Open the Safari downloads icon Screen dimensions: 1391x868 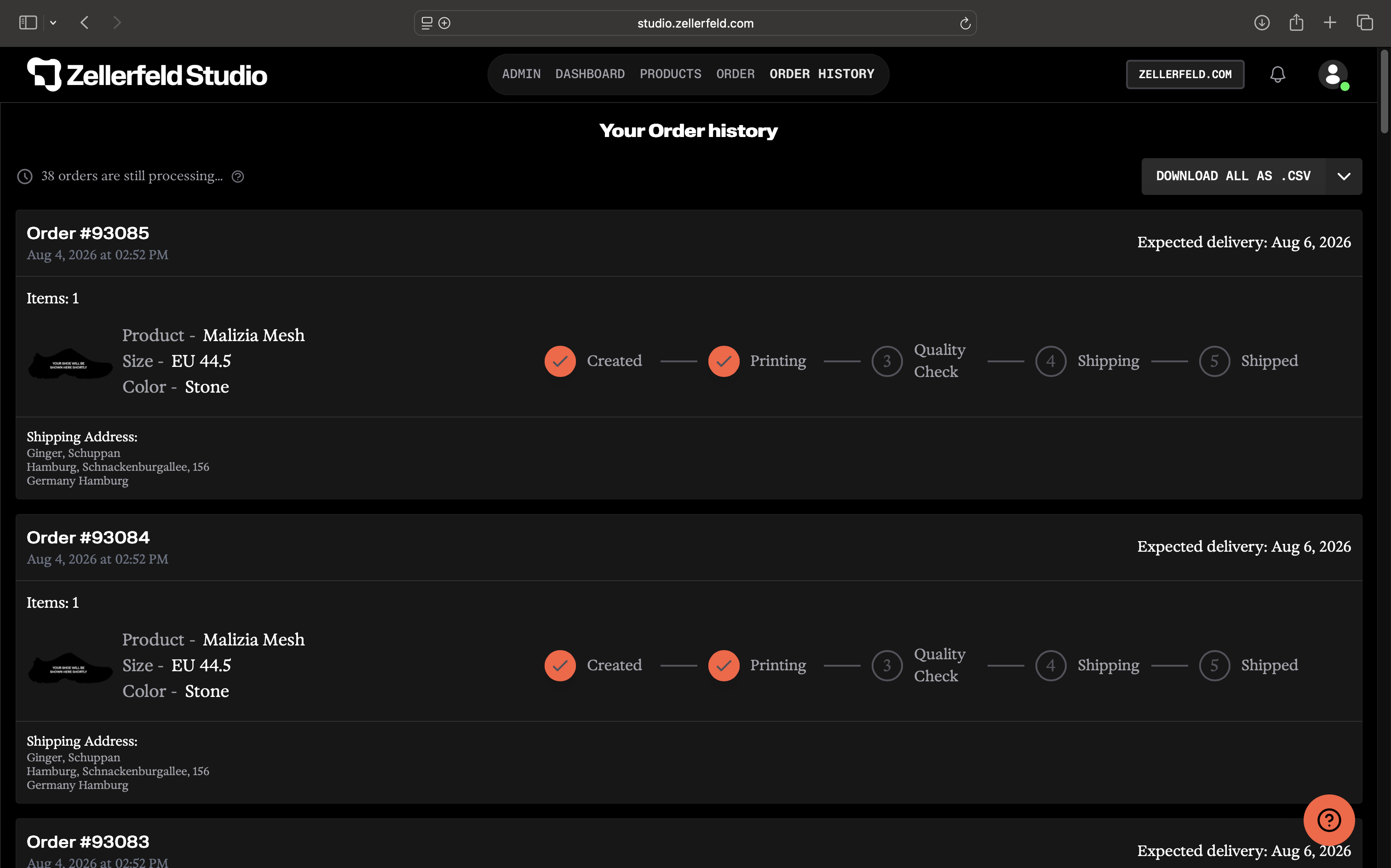1262,23
